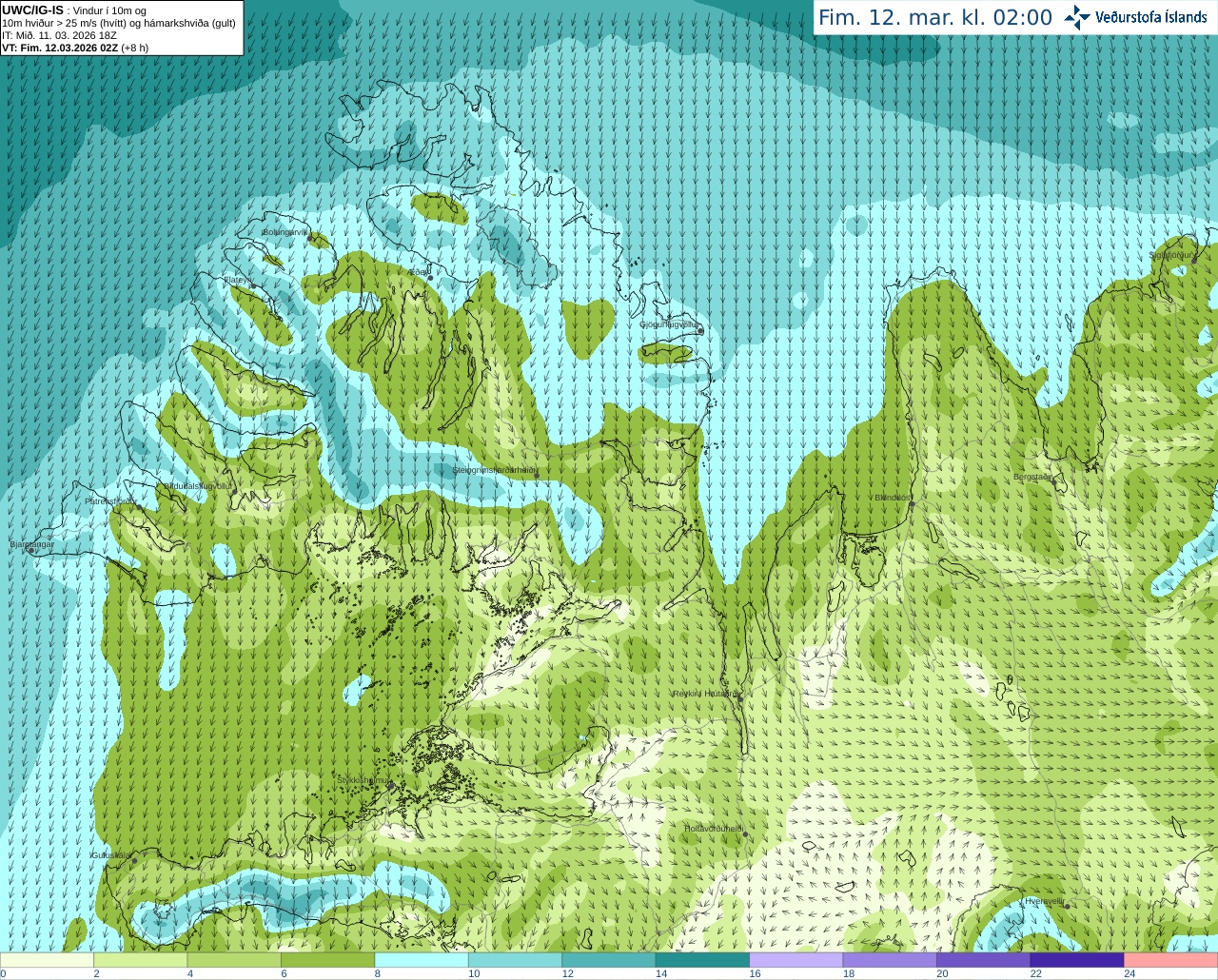Click the Veðurstofa Íslands logo icon
Viewport: 1218px width, 980px height.
point(1077,16)
